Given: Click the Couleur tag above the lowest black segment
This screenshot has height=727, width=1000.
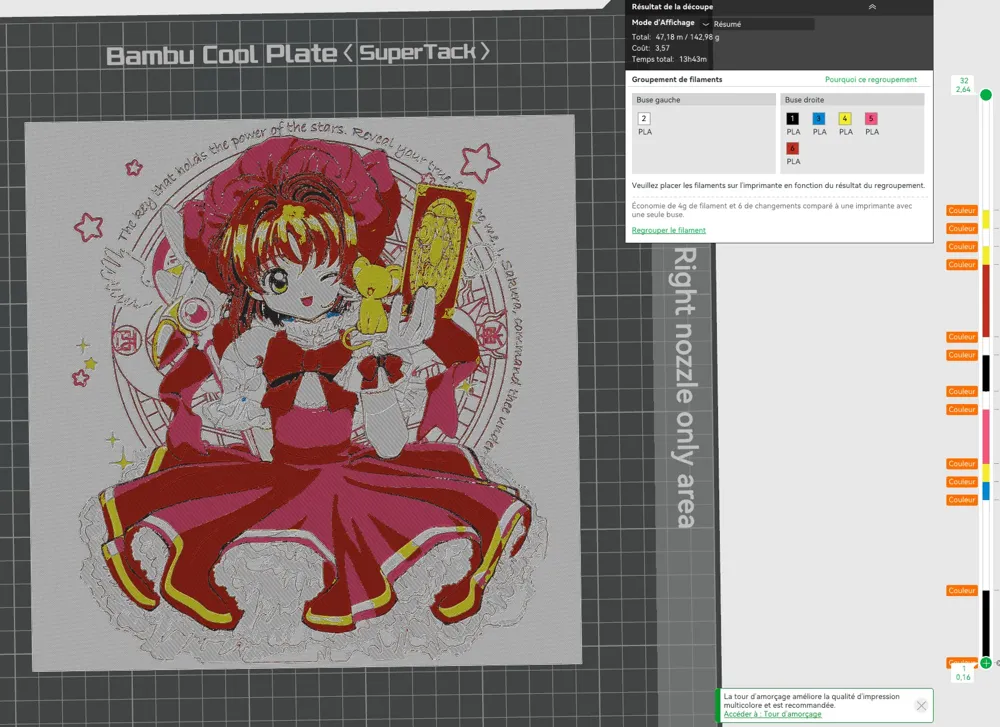Looking at the screenshot, I should point(962,591).
